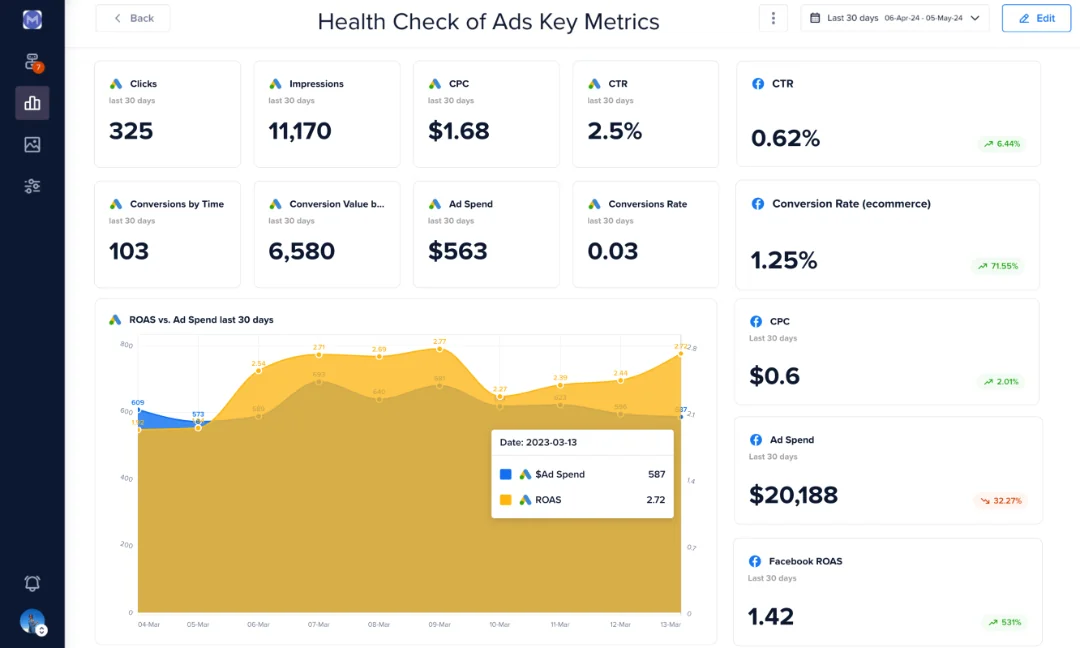Image resolution: width=1080 pixels, height=648 pixels.
Task: Click Facebook icon on CPC card
Action: pos(756,322)
